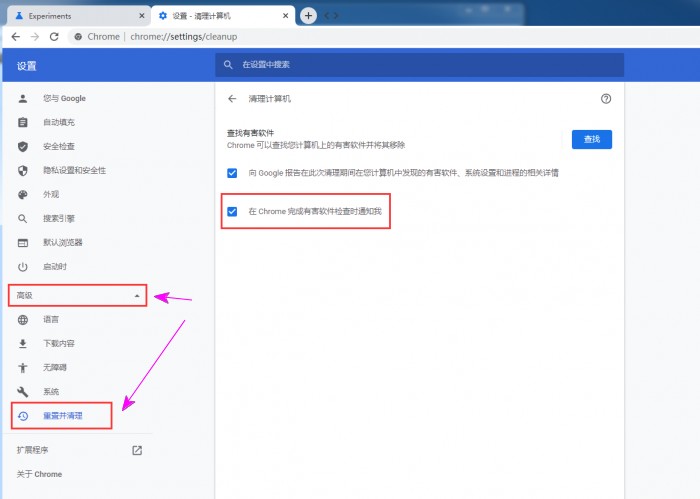The image size is (700, 499).
Task: Click the restore clock icon beside 重置并清理
Action: pos(23,416)
